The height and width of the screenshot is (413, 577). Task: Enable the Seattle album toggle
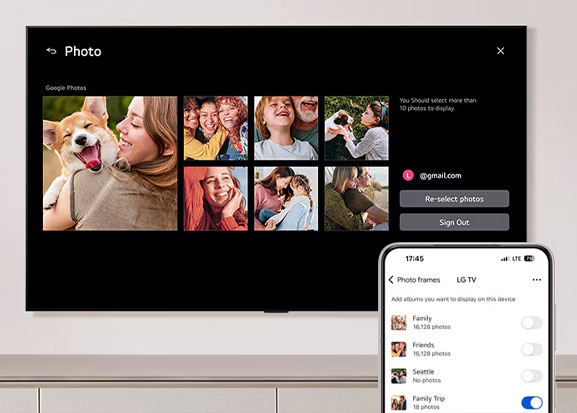(x=531, y=376)
